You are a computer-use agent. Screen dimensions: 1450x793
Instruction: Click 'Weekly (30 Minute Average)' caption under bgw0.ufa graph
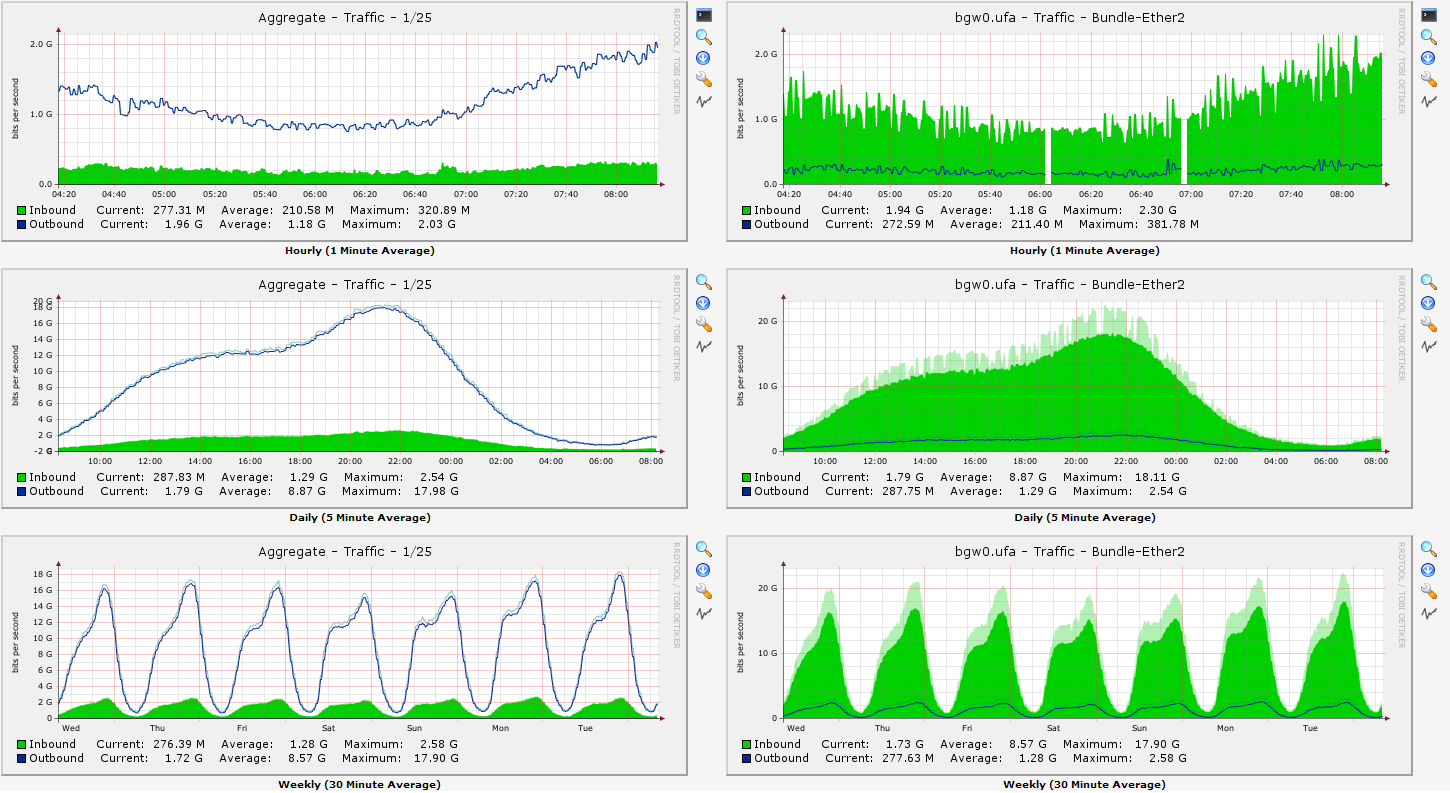(1084, 785)
